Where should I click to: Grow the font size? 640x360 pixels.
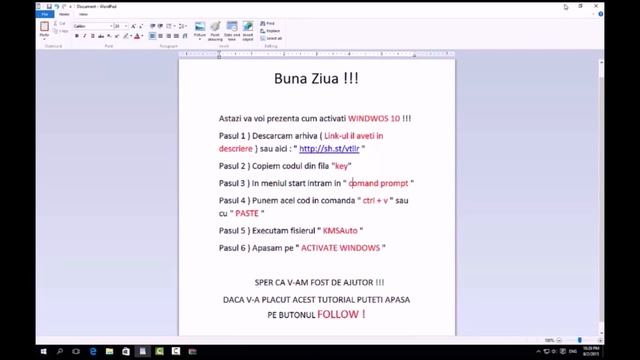(x=133, y=26)
